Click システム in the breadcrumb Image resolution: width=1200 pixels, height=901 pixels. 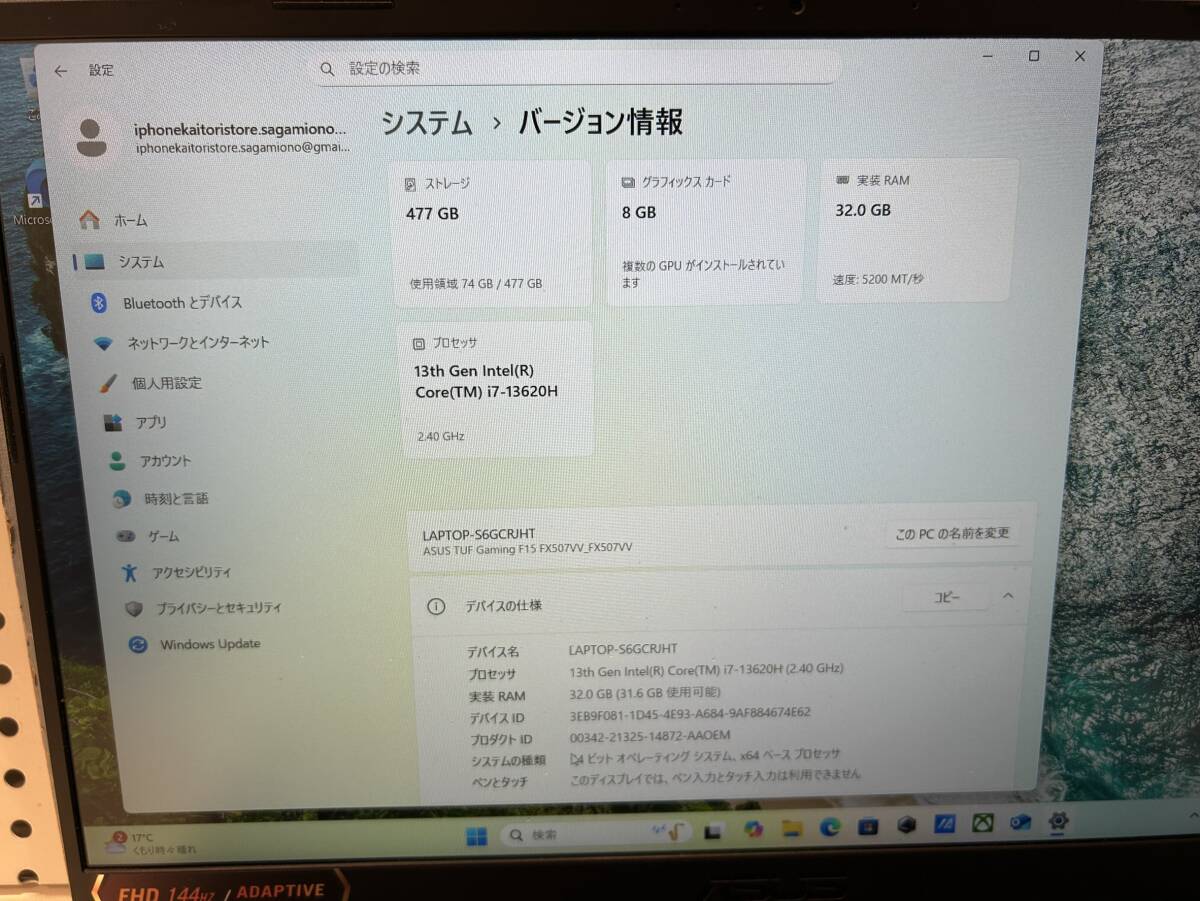click(427, 124)
